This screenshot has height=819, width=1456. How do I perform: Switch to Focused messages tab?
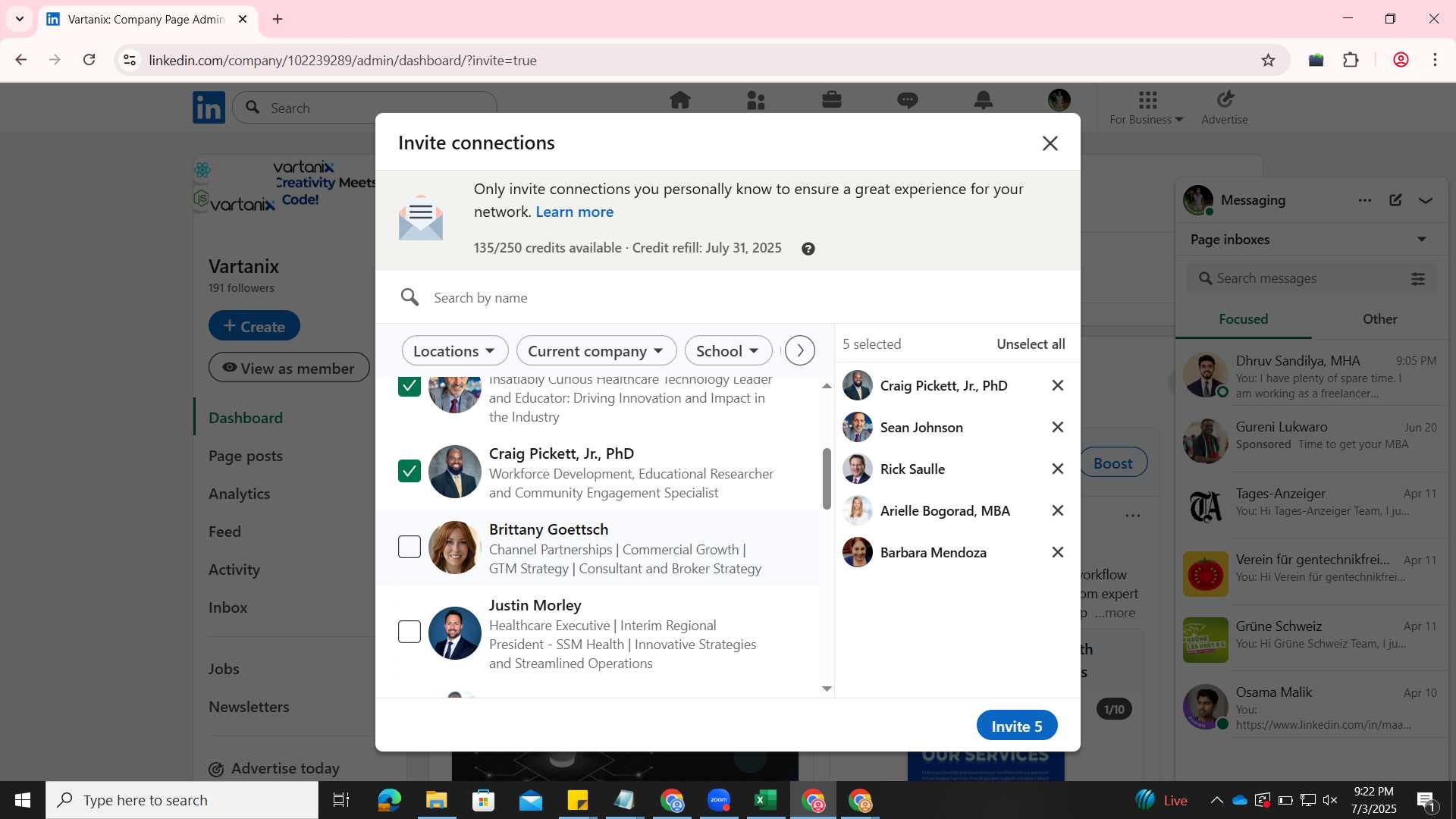(1243, 319)
